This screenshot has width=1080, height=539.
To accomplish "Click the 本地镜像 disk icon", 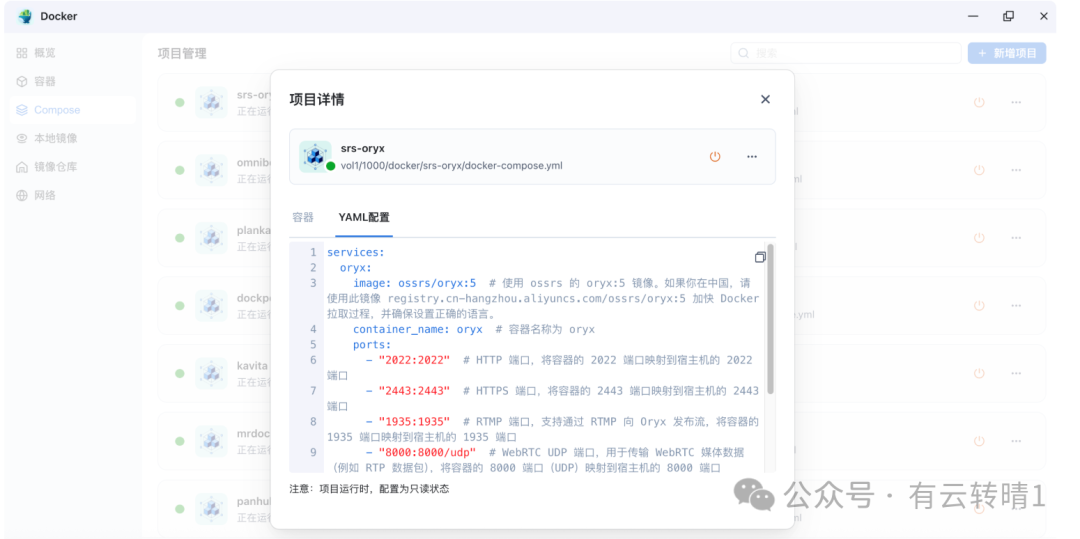I will 22,138.
